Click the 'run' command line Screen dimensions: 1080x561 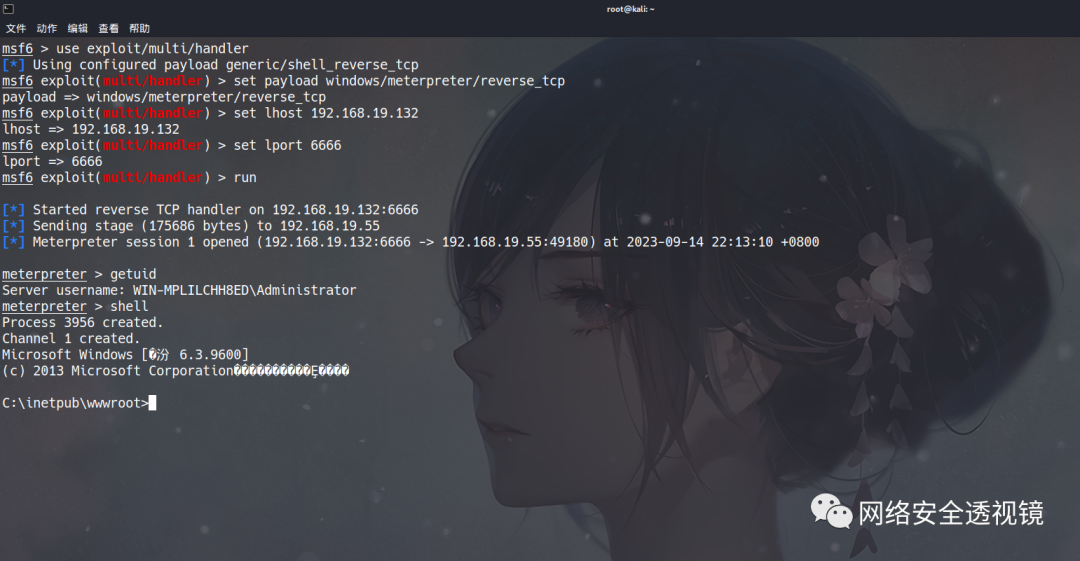[129, 177]
